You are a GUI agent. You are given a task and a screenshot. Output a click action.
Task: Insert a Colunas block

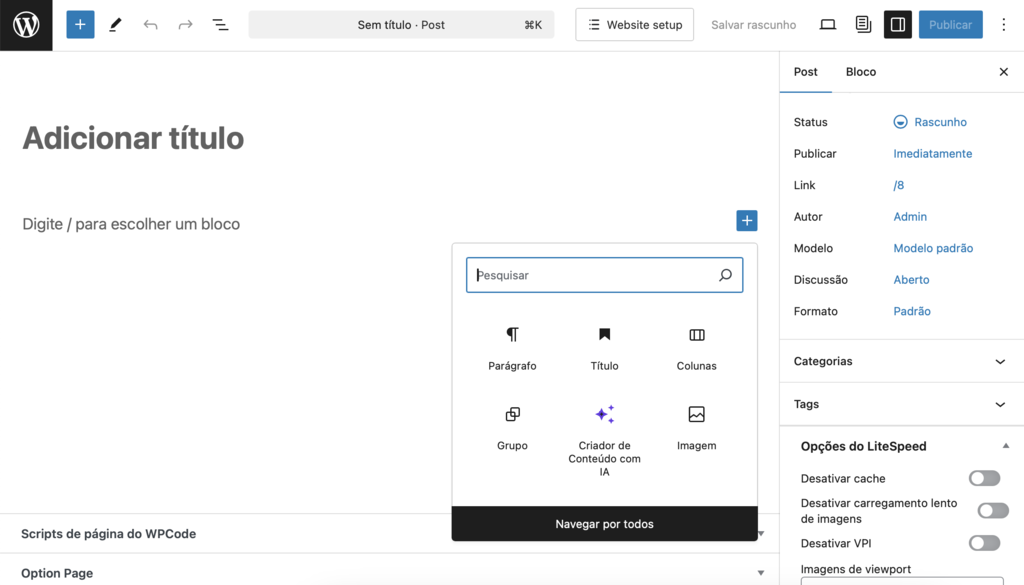pyautogui.click(x=696, y=345)
